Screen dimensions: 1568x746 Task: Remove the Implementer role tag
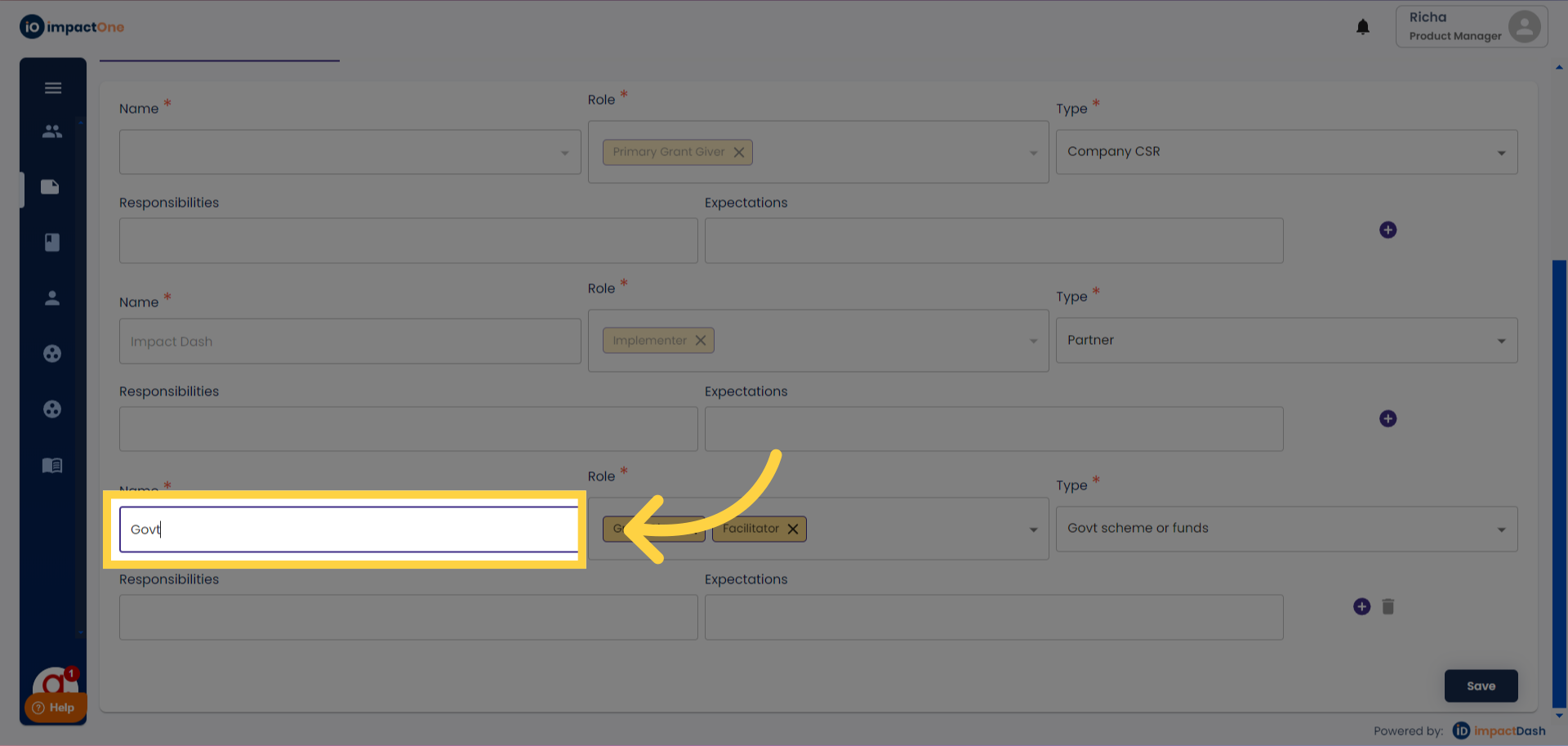pyautogui.click(x=701, y=341)
